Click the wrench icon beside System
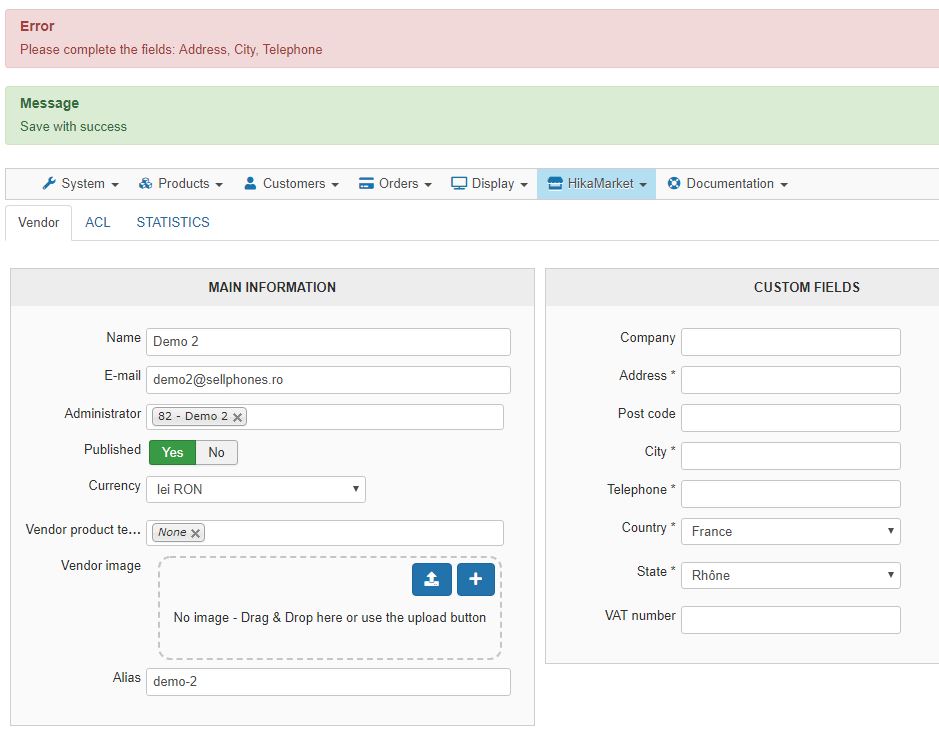Image resolution: width=939 pixels, height=738 pixels. (x=49, y=183)
